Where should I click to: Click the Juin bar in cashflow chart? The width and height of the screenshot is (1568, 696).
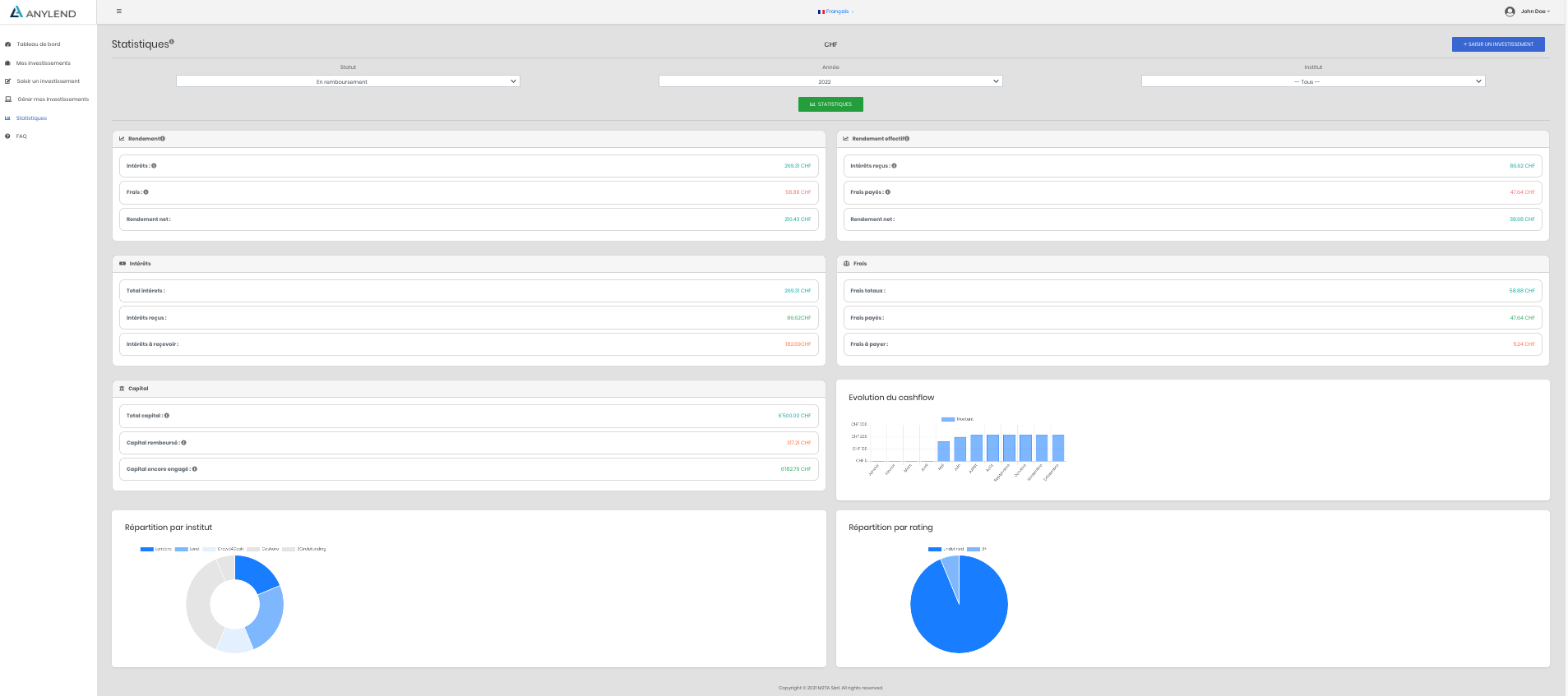click(960, 449)
